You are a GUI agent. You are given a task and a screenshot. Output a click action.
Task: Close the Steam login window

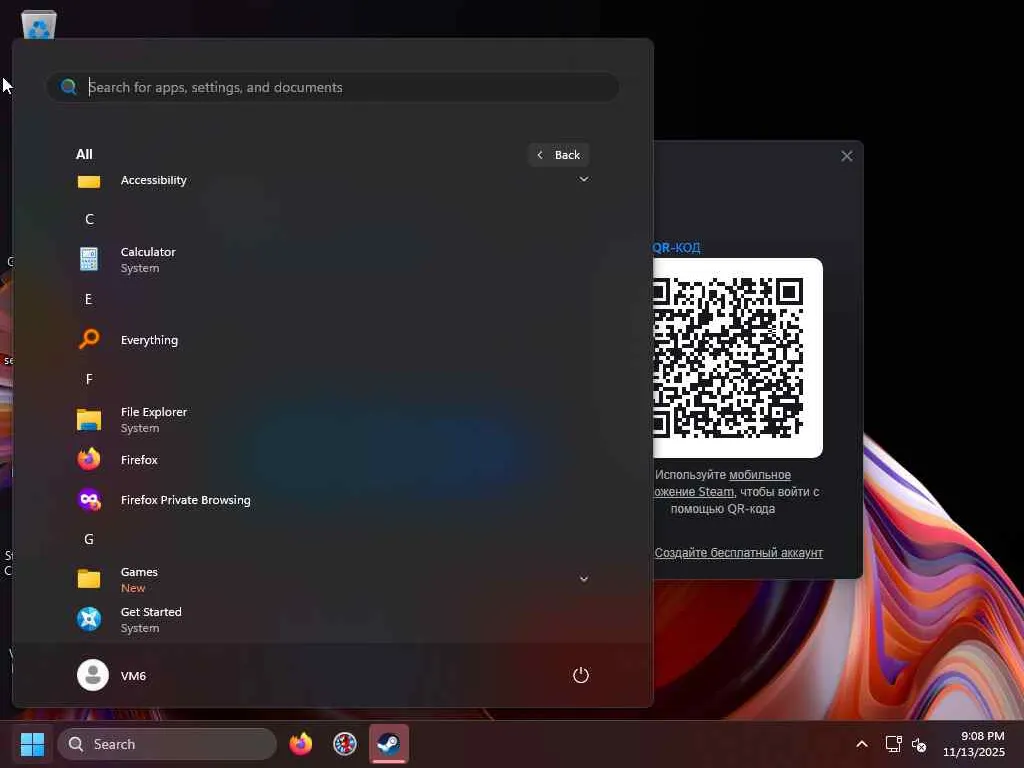(x=846, y=156)
